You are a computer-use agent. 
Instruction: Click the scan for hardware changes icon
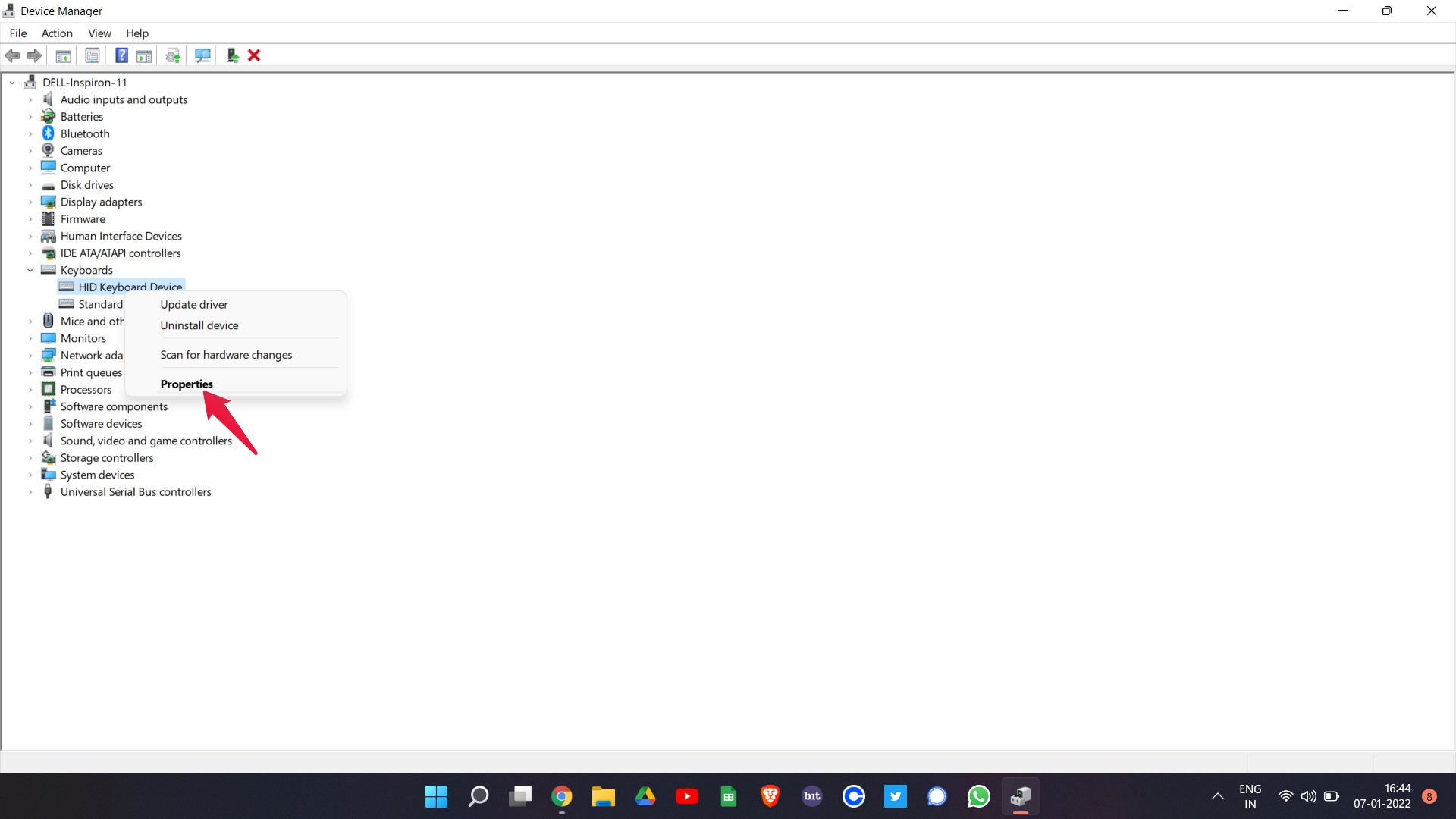(201, 54)
